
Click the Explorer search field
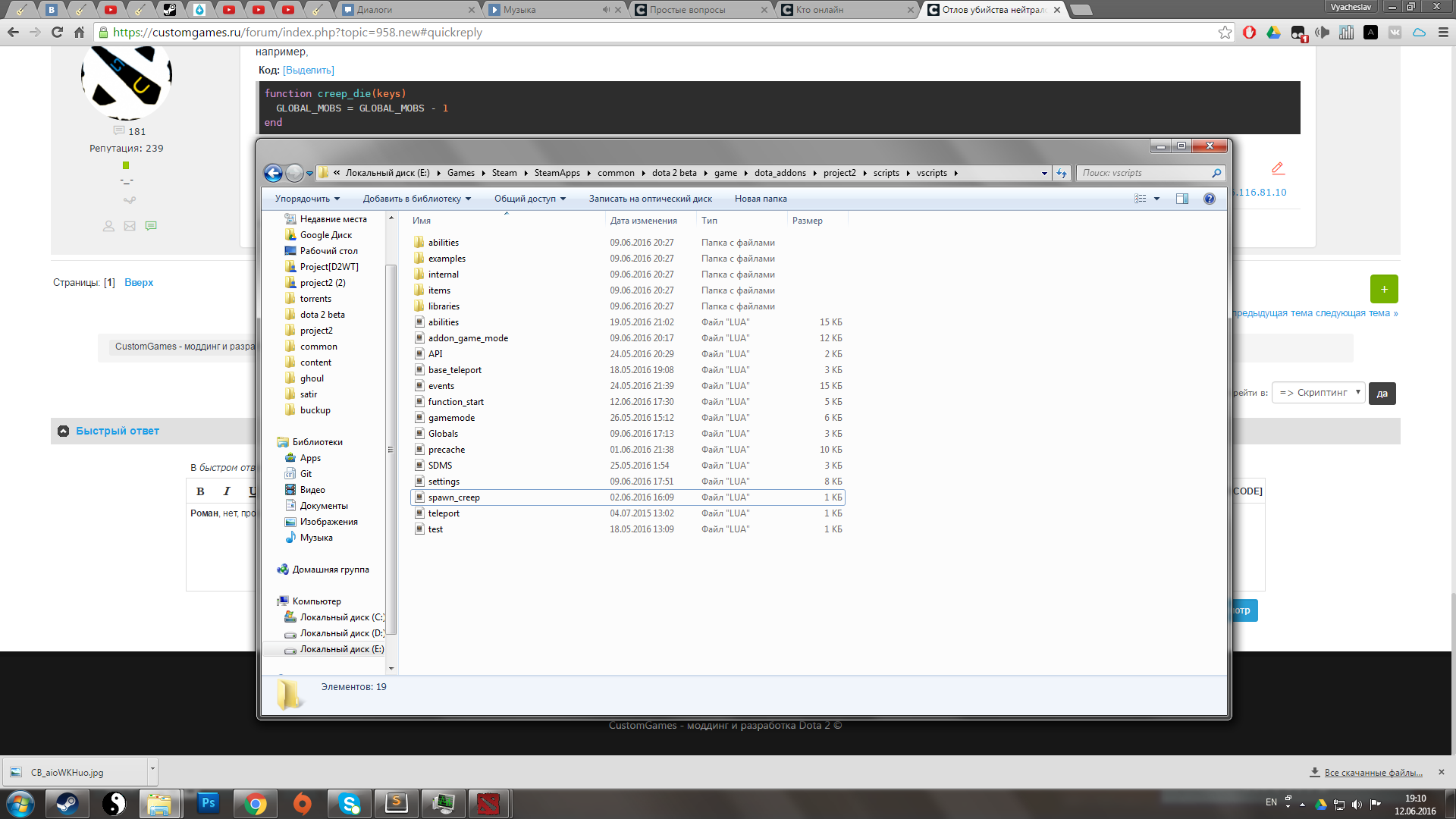point(1144,173)
